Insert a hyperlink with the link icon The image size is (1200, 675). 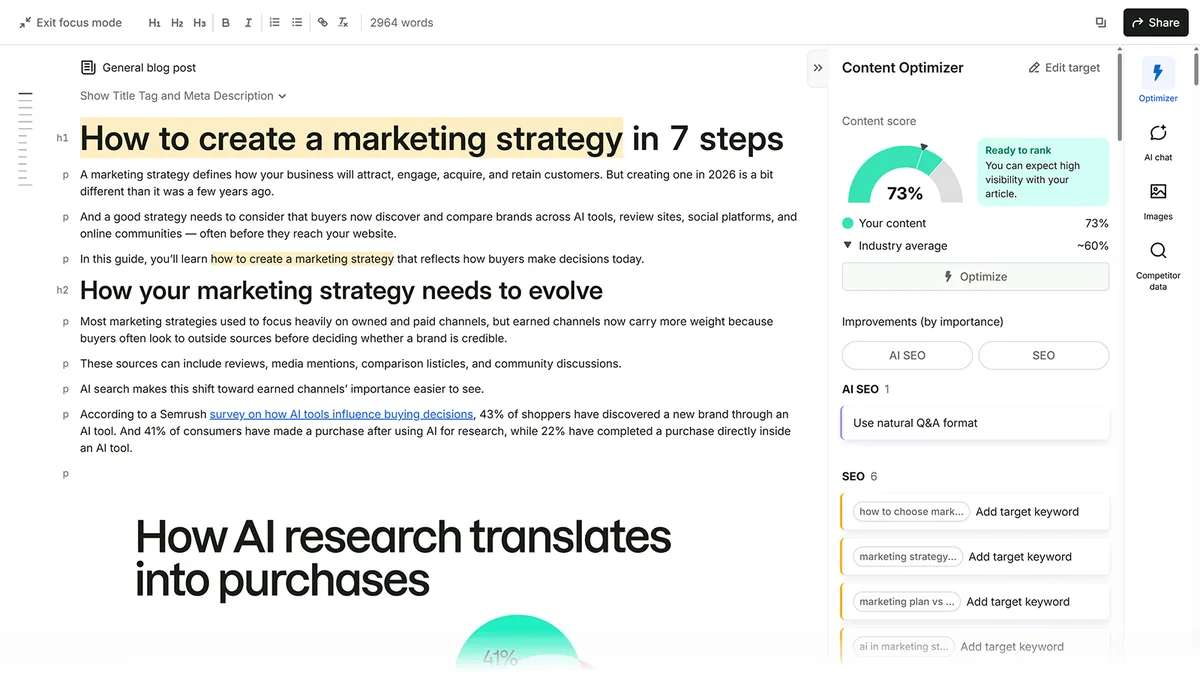click(322, 22)
